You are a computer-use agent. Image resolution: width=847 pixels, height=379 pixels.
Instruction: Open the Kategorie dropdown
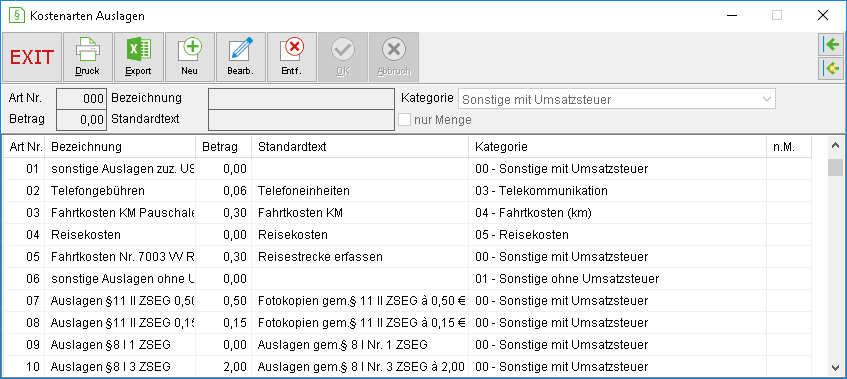tap(616, 99)
